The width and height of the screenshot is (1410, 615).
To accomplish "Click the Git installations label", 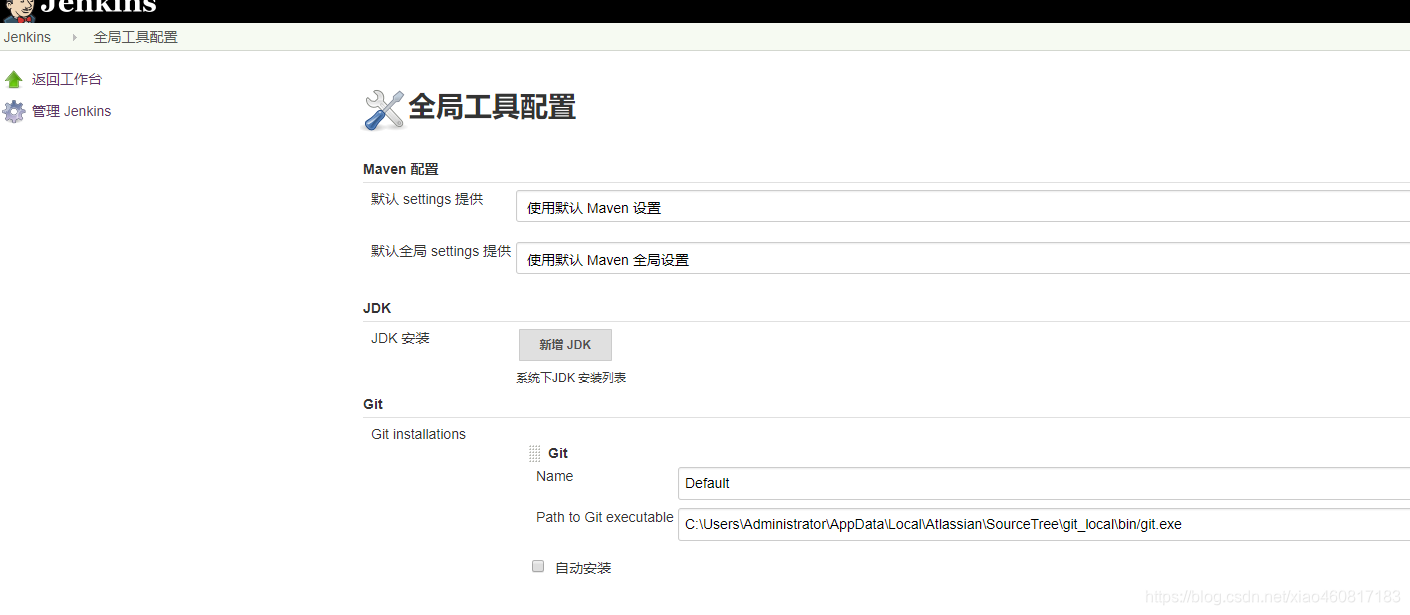I will point(418,434).
